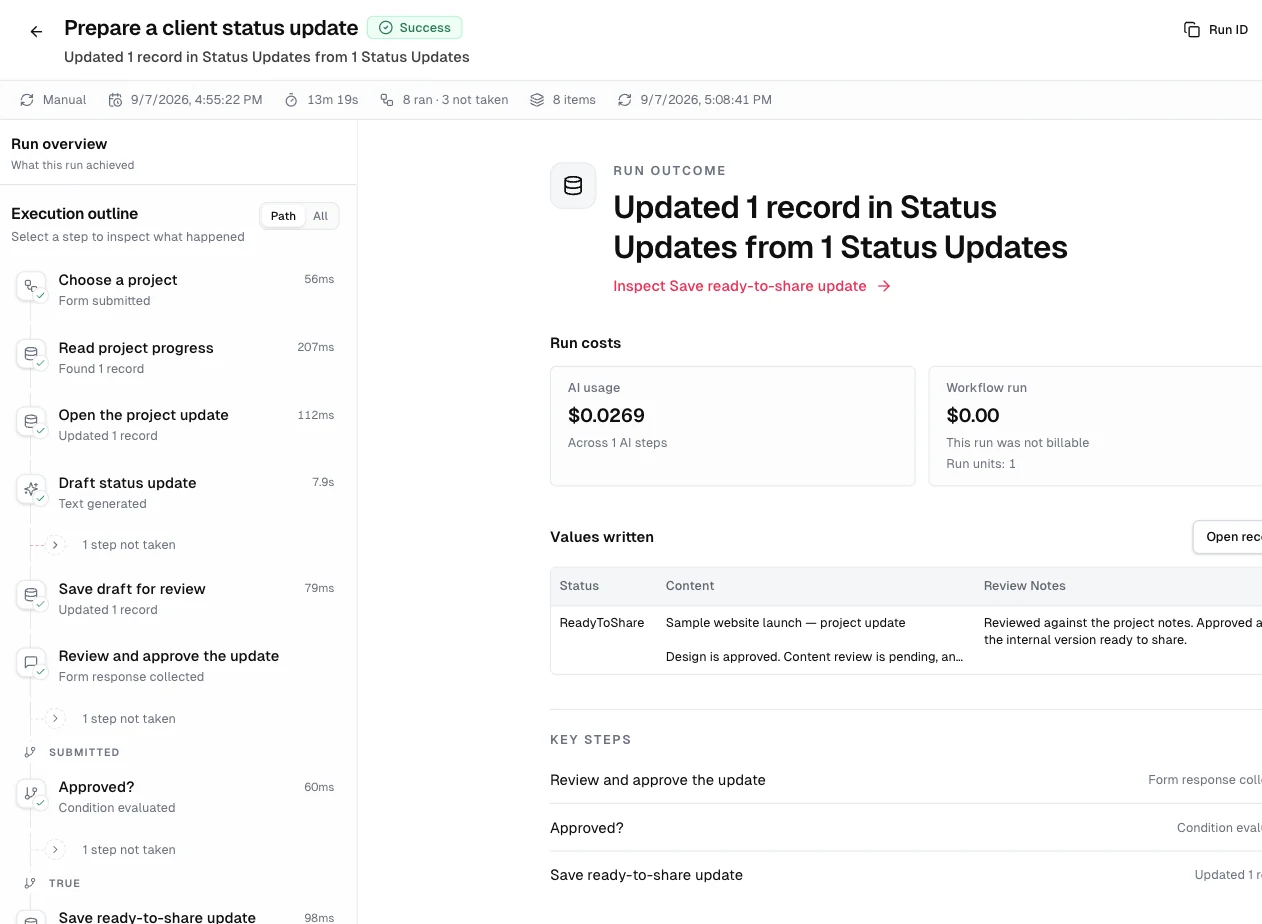Click the branch icon next to TRUE

30,883
